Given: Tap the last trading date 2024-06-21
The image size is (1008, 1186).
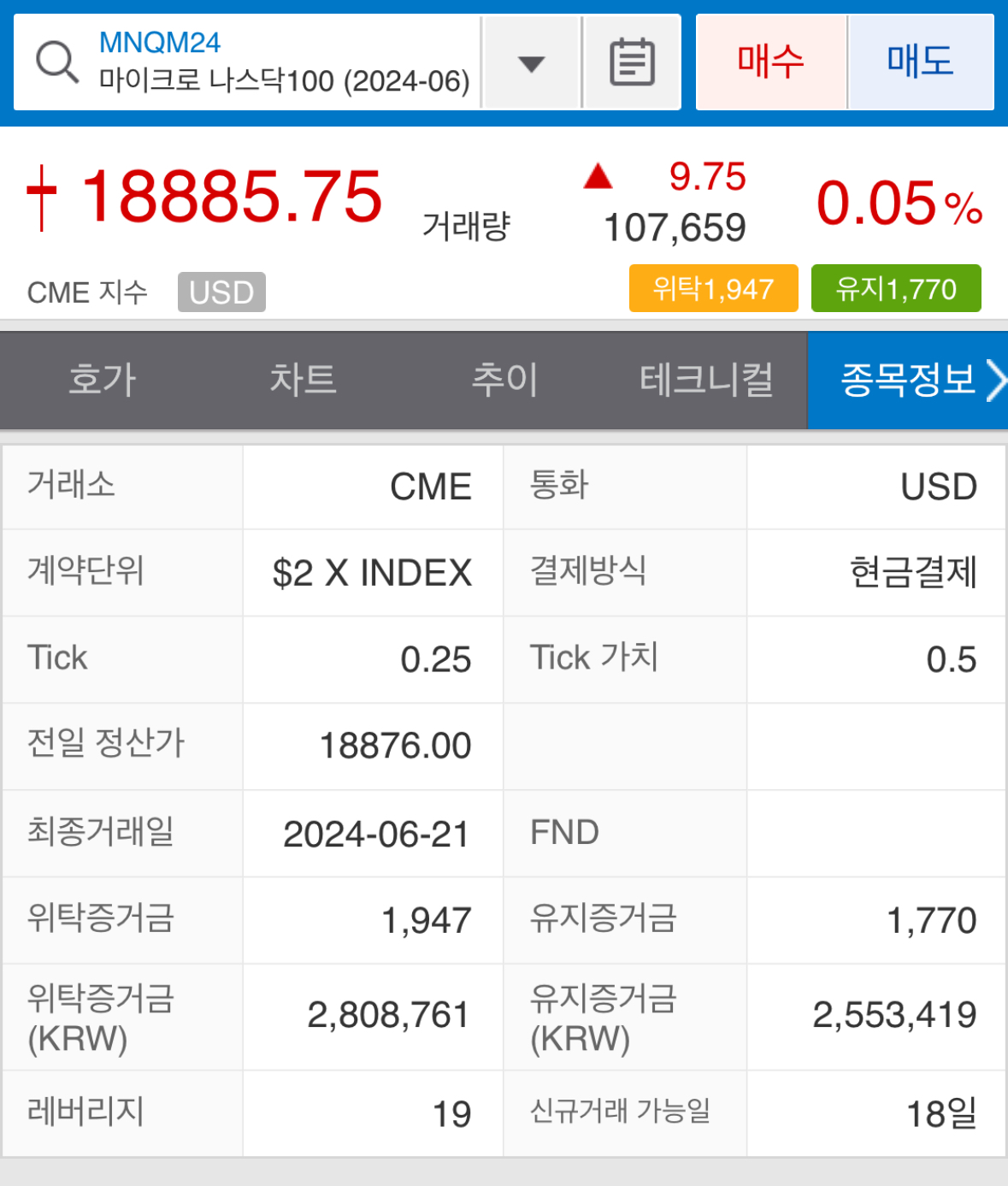Looking at the screenshot, I should point(376,834).
